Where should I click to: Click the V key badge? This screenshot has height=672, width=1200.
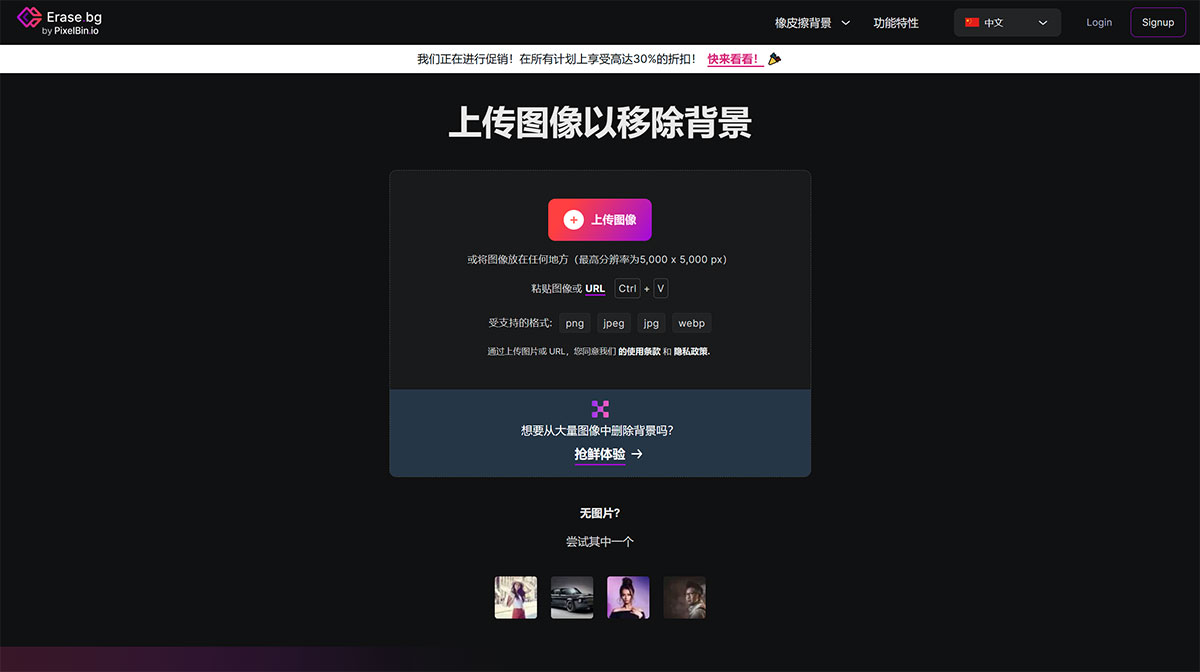(660, 289)
